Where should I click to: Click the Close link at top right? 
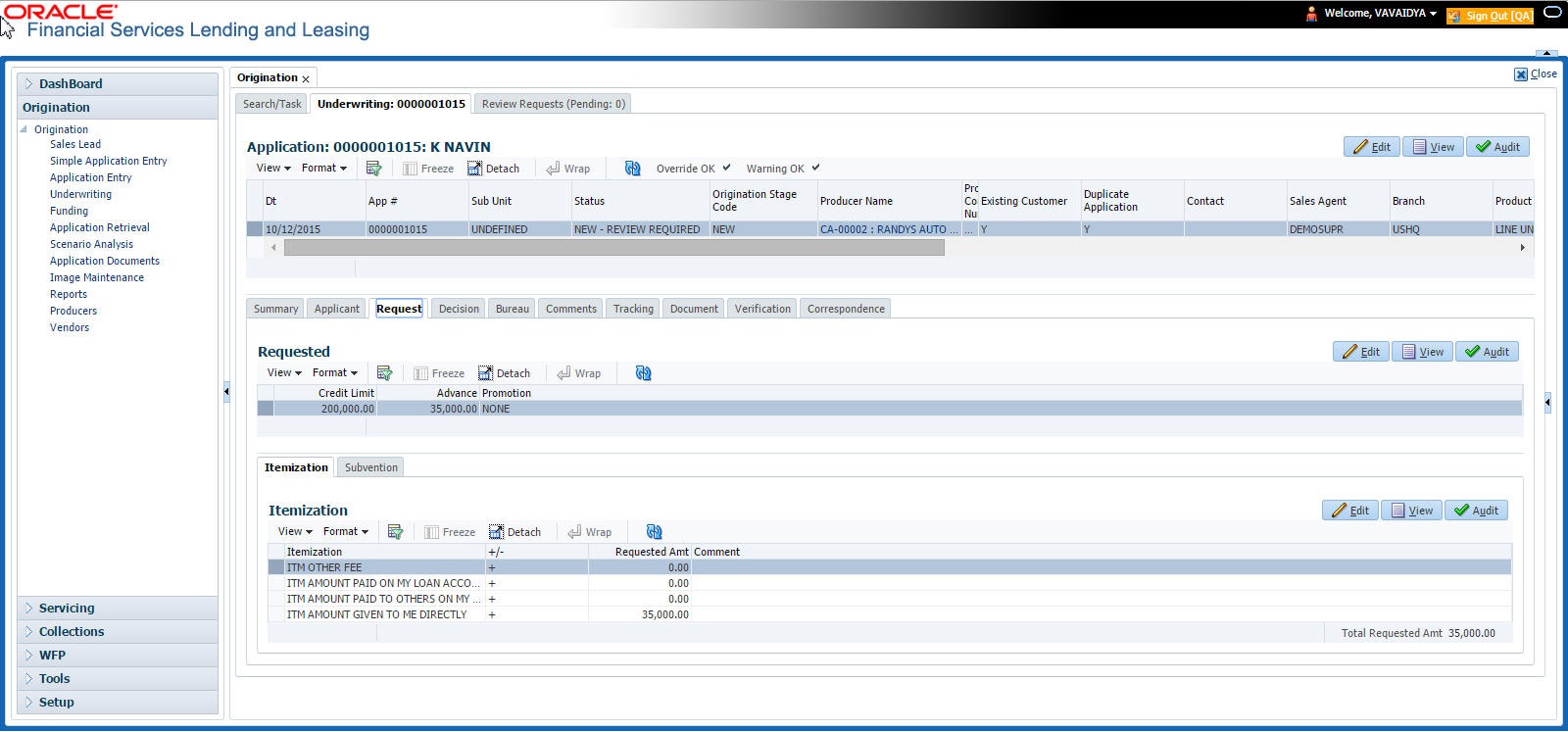pos(1536,73)
